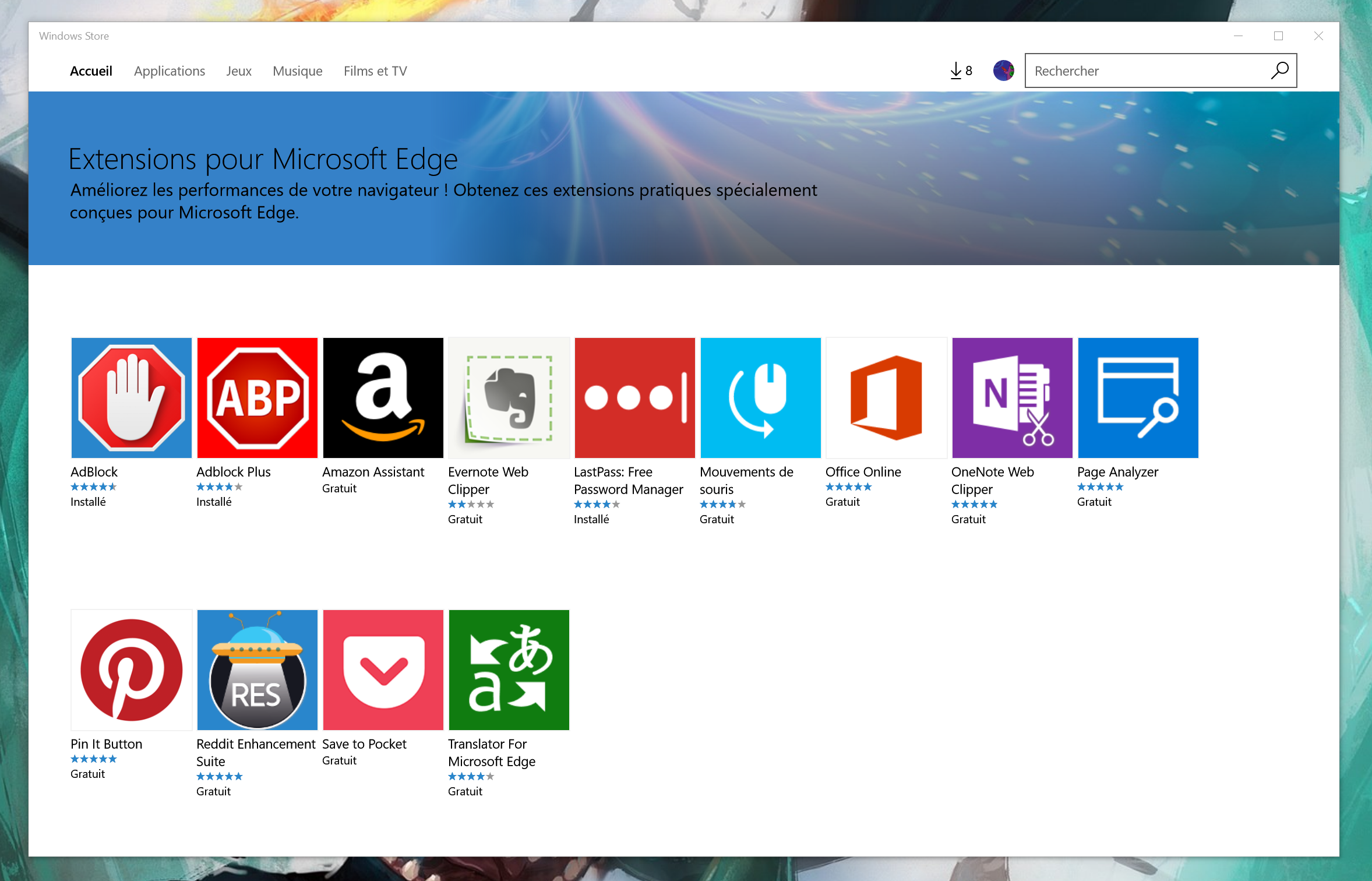Switch to the Applications tab
1372x881 pixels.
click(x=170, y=71)
